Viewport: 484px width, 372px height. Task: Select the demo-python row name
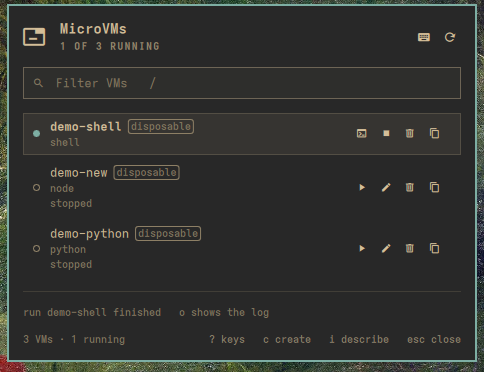point(89,234)
